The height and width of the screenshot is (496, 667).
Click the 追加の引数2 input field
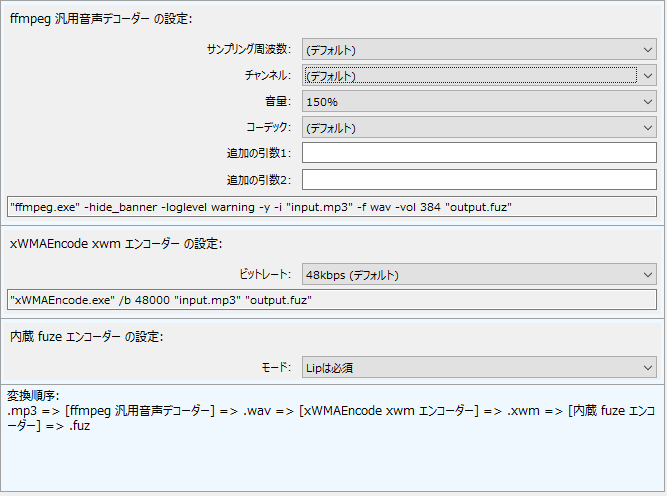click(x=479, y=180)
